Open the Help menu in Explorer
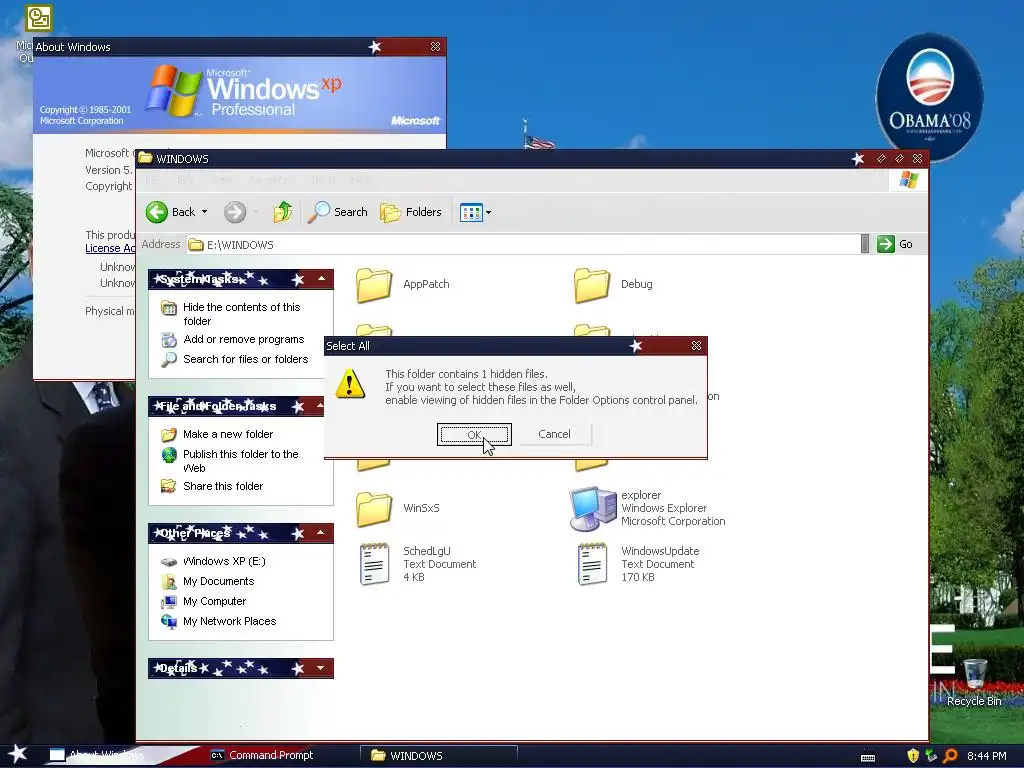The width and height of the screenshot is (1024, 768). tap(360, 180)
